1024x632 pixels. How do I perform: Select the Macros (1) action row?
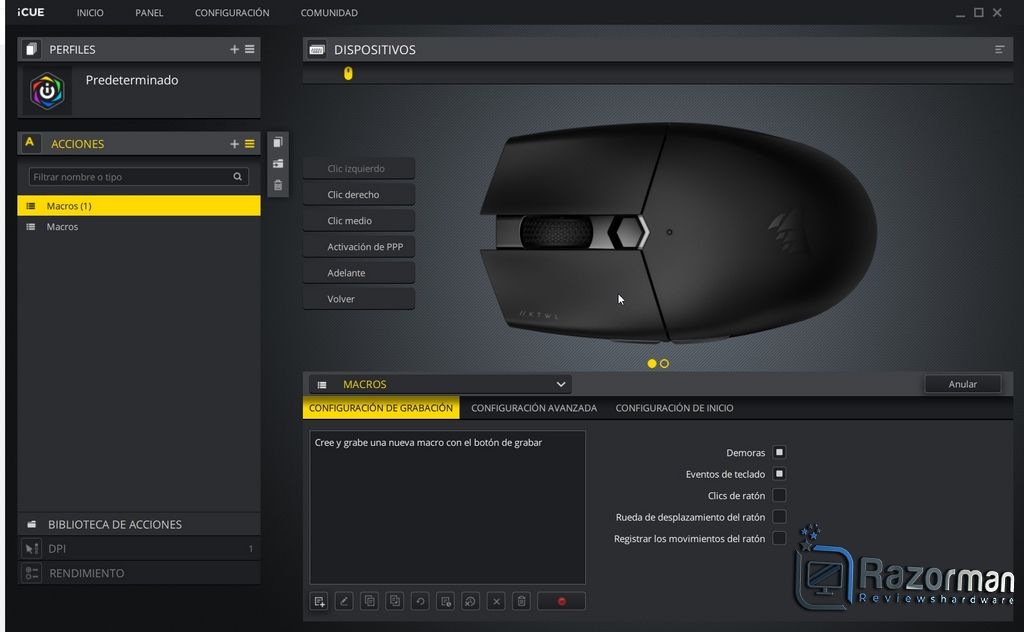coord(139,206)
